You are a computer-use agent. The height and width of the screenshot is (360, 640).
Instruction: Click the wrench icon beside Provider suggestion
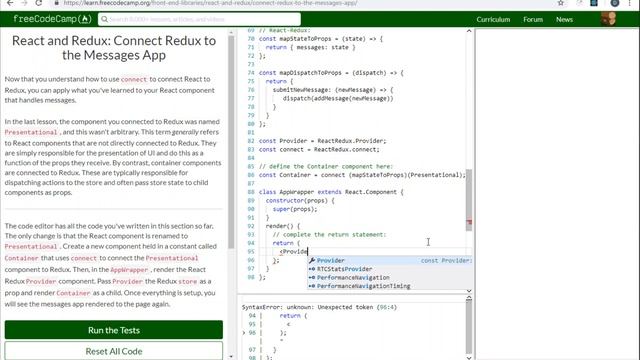point(312,260)
